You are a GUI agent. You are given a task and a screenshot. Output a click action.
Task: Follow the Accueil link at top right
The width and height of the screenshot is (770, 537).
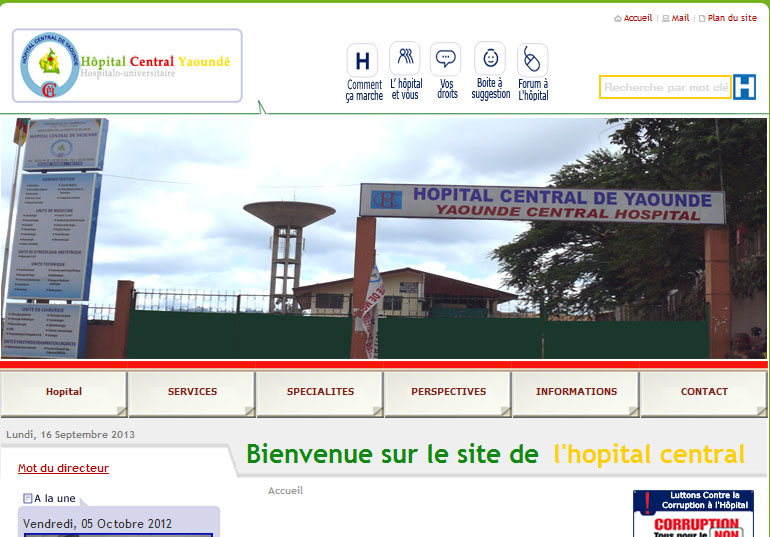(x=638, y=18)
